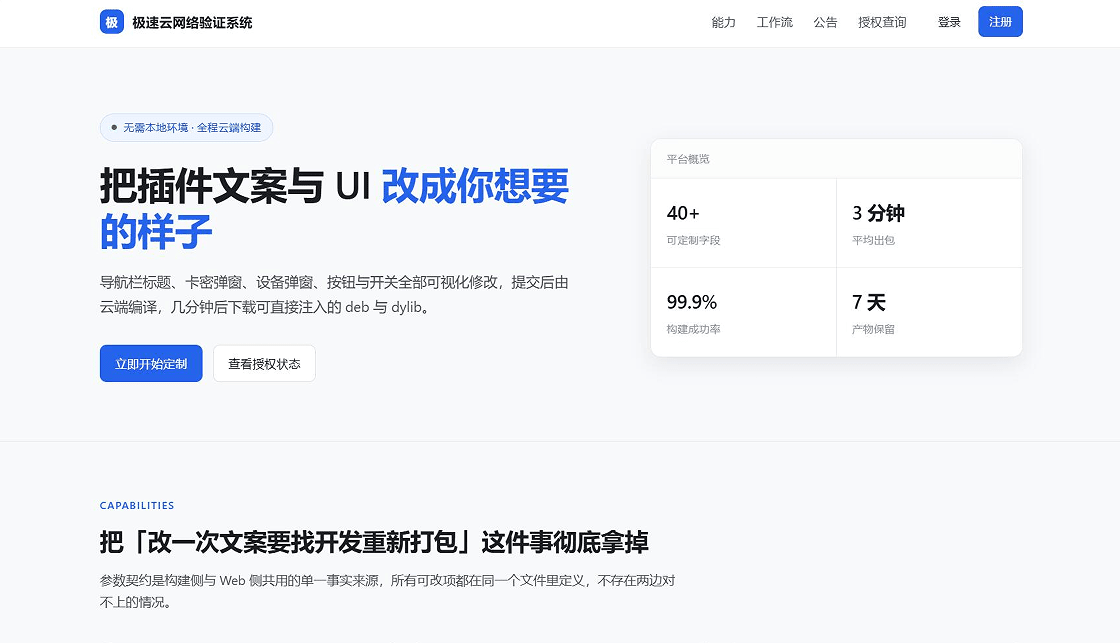Image resolution: width=1120 pixels, height=643 pixels.
Task: Click the 3 分钟 stat value
Action: 878,213
